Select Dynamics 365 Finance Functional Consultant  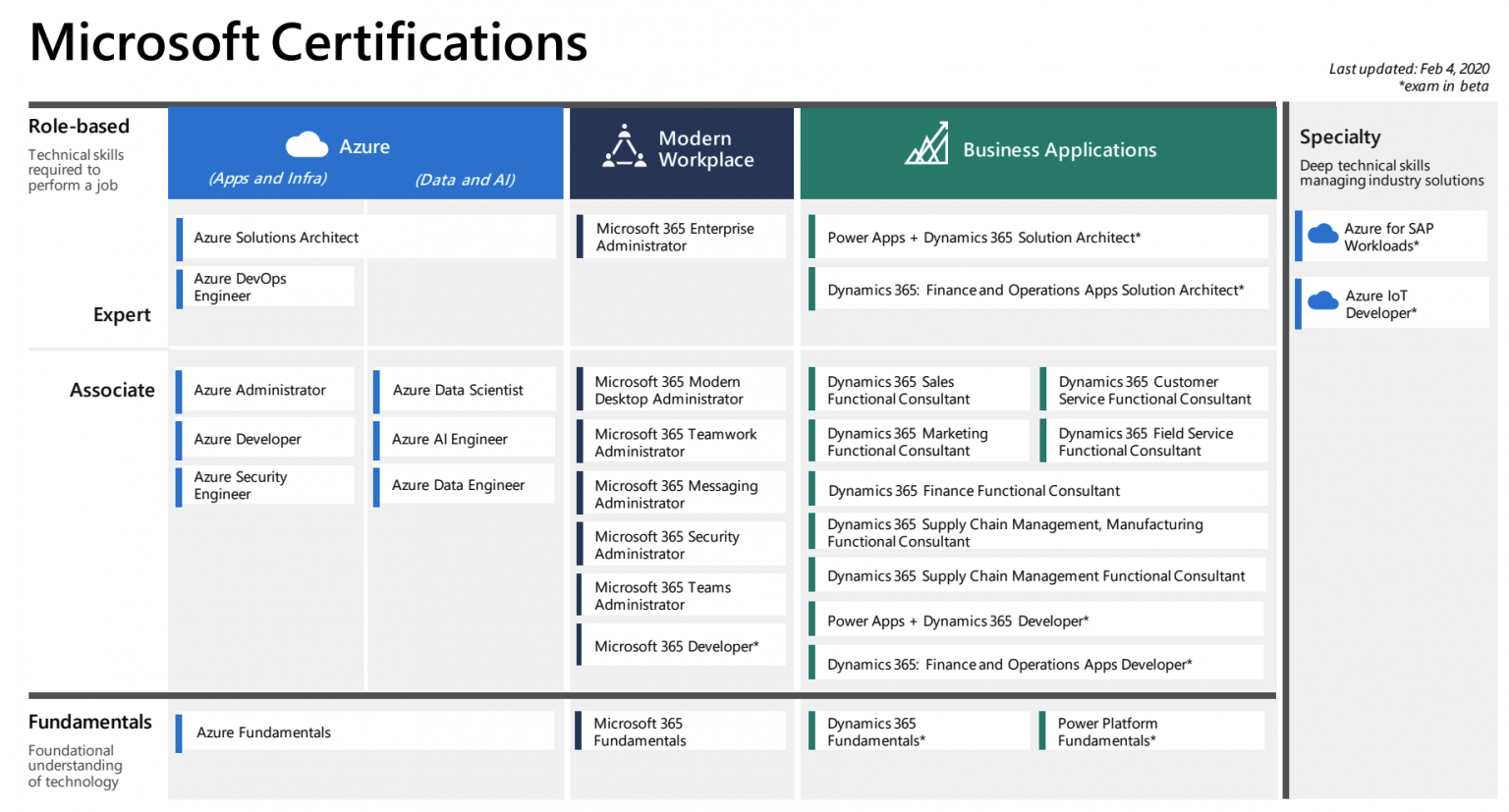pos(1038,490)
